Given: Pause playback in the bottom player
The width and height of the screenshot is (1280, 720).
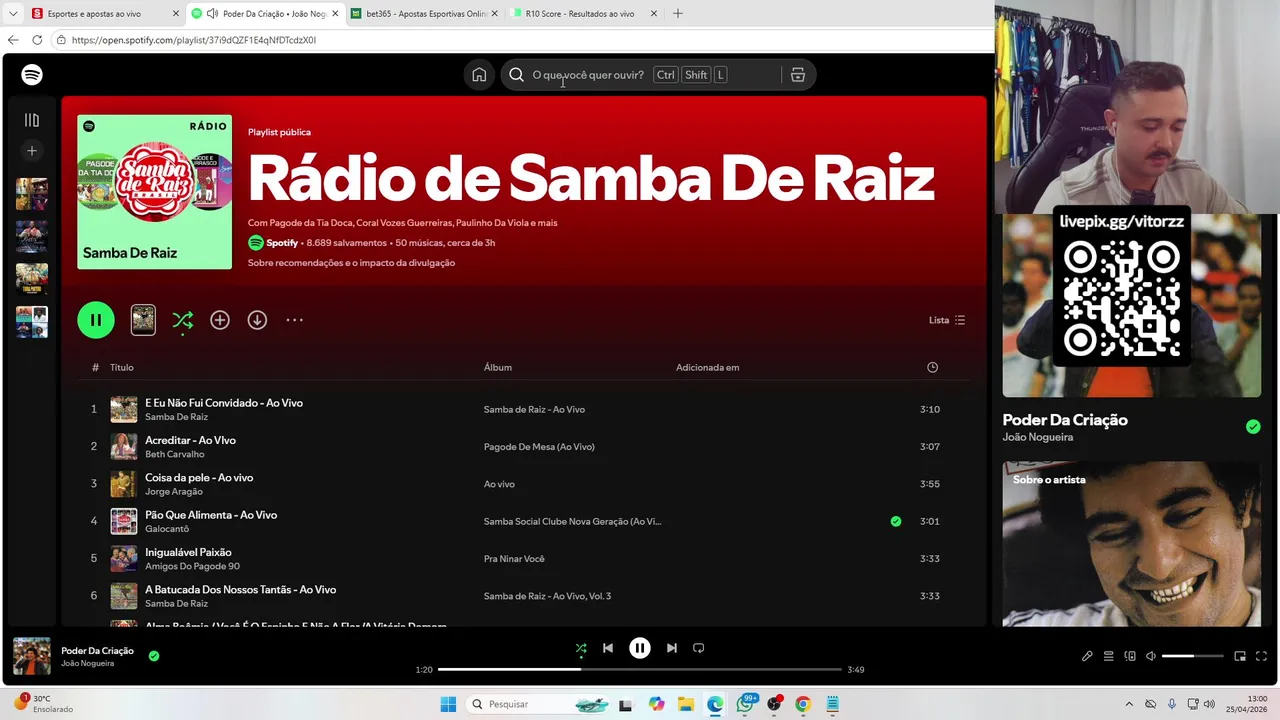Looking at the screenshot, I should (640, 648).
